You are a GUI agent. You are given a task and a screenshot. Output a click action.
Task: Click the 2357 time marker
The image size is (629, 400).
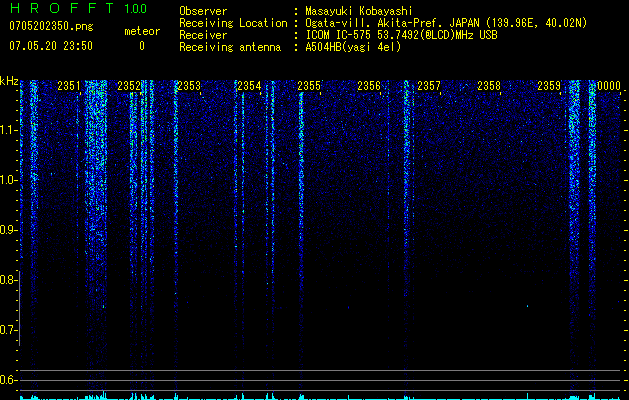(429, 86)
